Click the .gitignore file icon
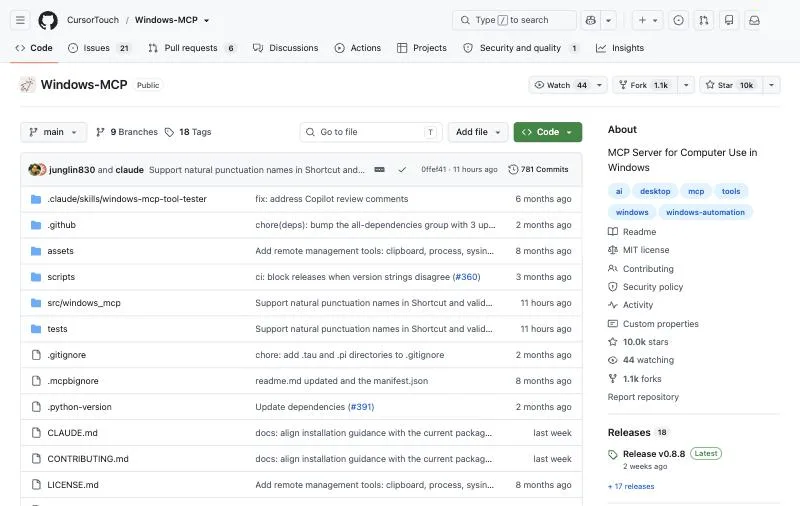 36,355
